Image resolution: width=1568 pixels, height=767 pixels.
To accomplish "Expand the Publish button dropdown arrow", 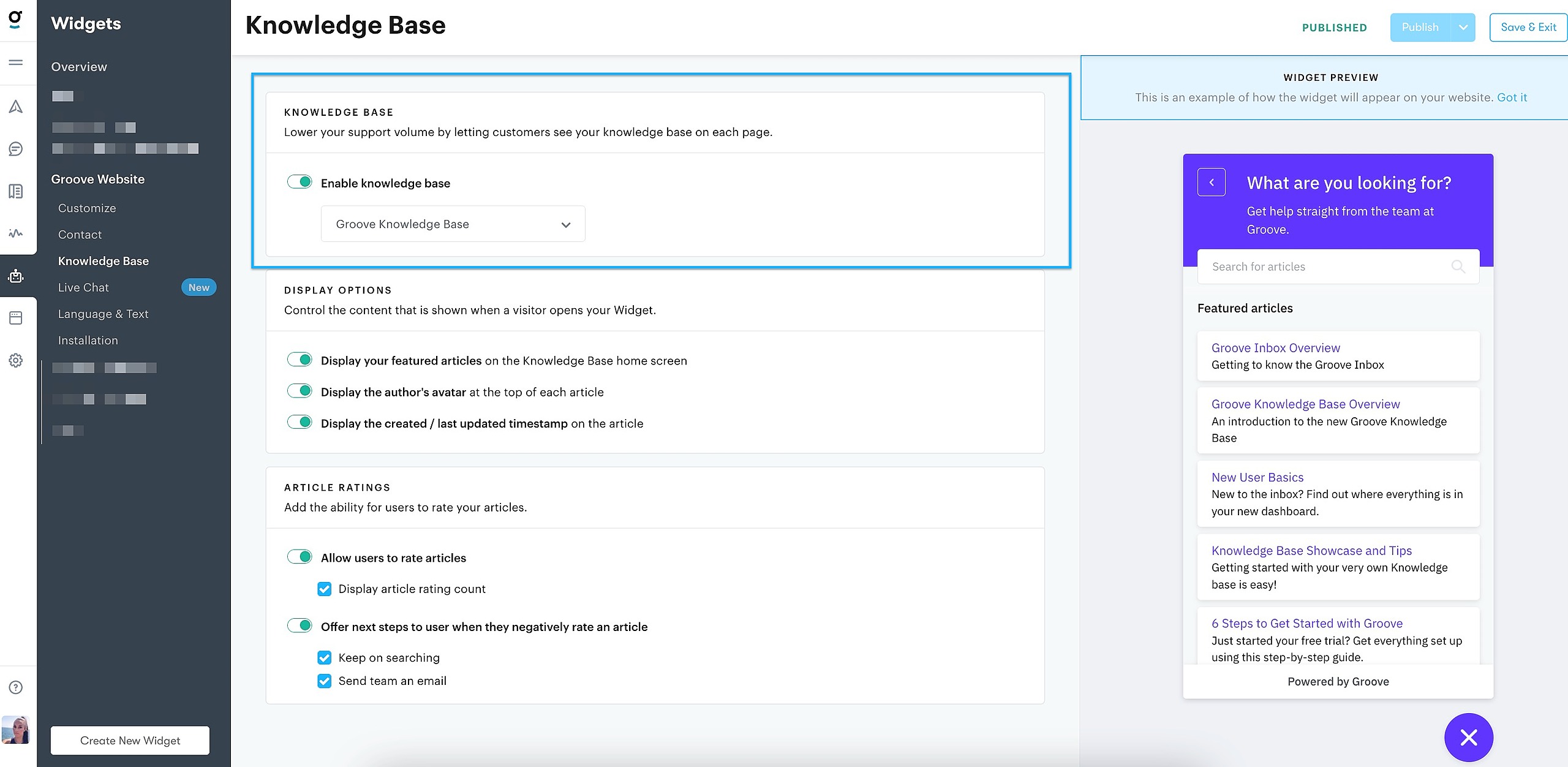I will tap(1463, 28).
